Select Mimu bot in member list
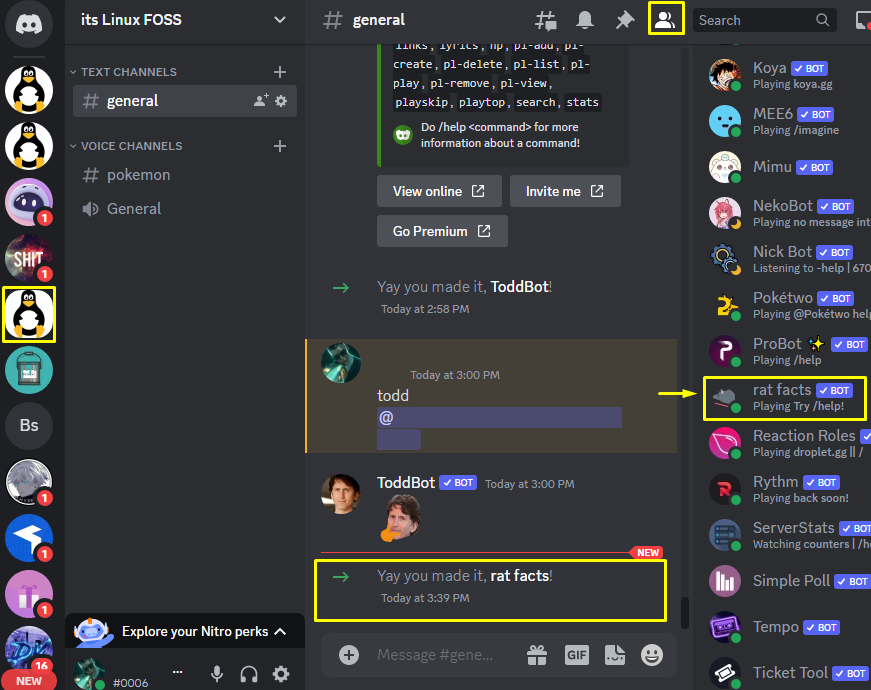 tap(787, 167)
